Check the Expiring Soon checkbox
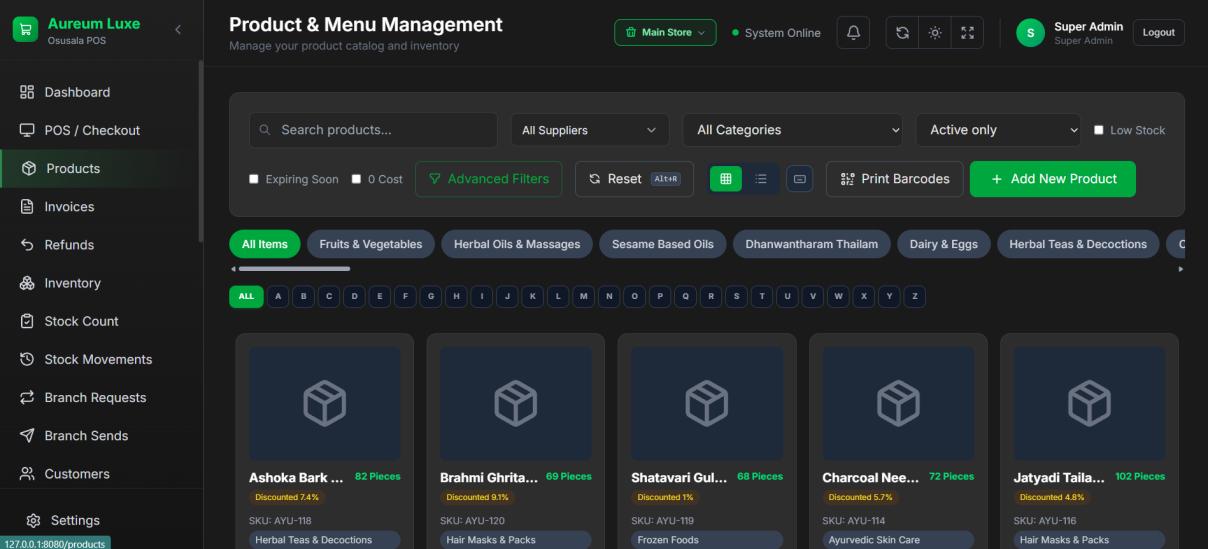Screen dimensions: 1208x549 [x=254, y=179]
